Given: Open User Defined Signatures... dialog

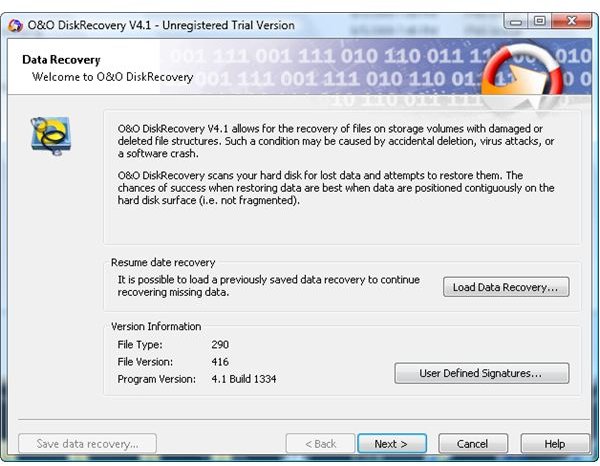Looking at the screenshot, I should coord(481,373).
